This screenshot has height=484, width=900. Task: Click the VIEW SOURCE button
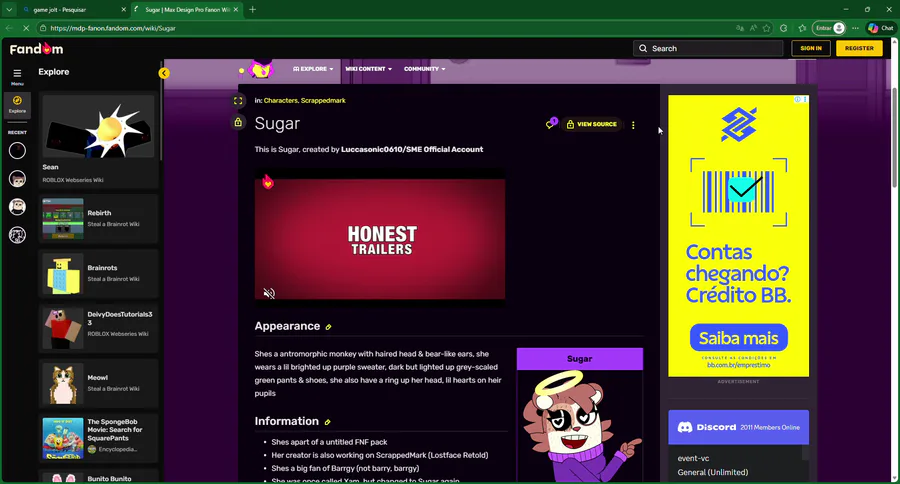pyautogui.click(x=591, y=125)
